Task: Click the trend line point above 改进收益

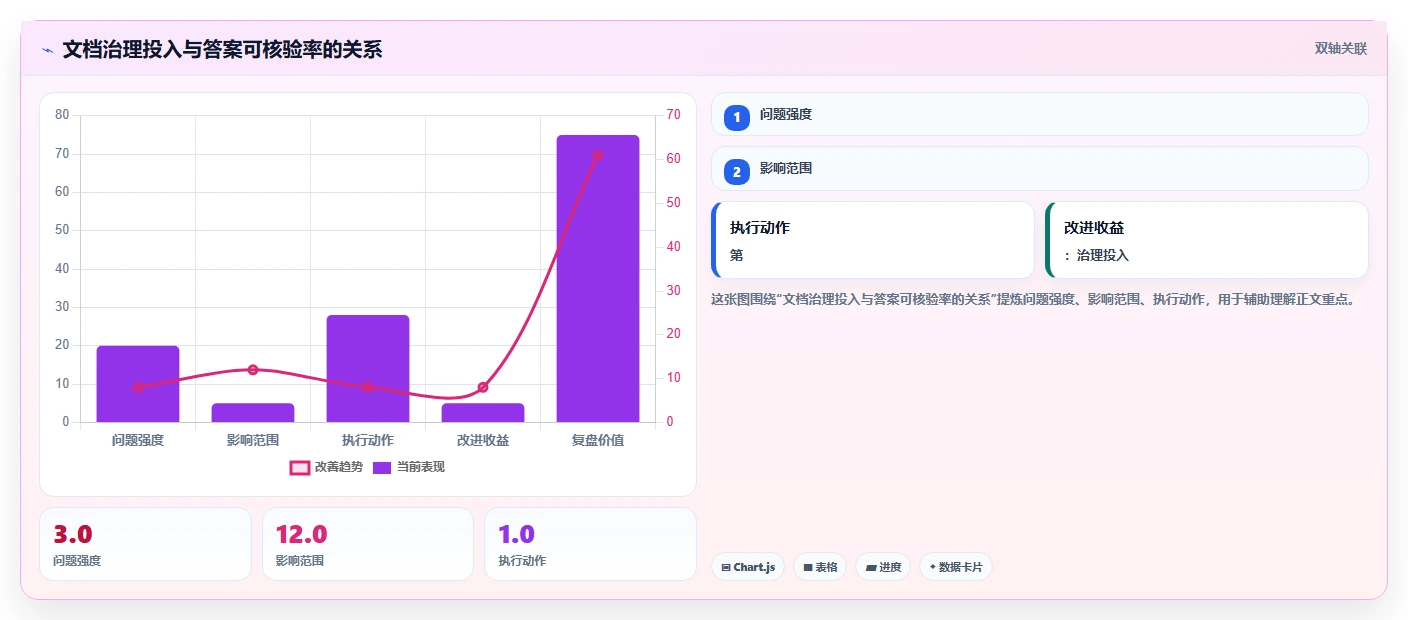Action: click(483, 387)
